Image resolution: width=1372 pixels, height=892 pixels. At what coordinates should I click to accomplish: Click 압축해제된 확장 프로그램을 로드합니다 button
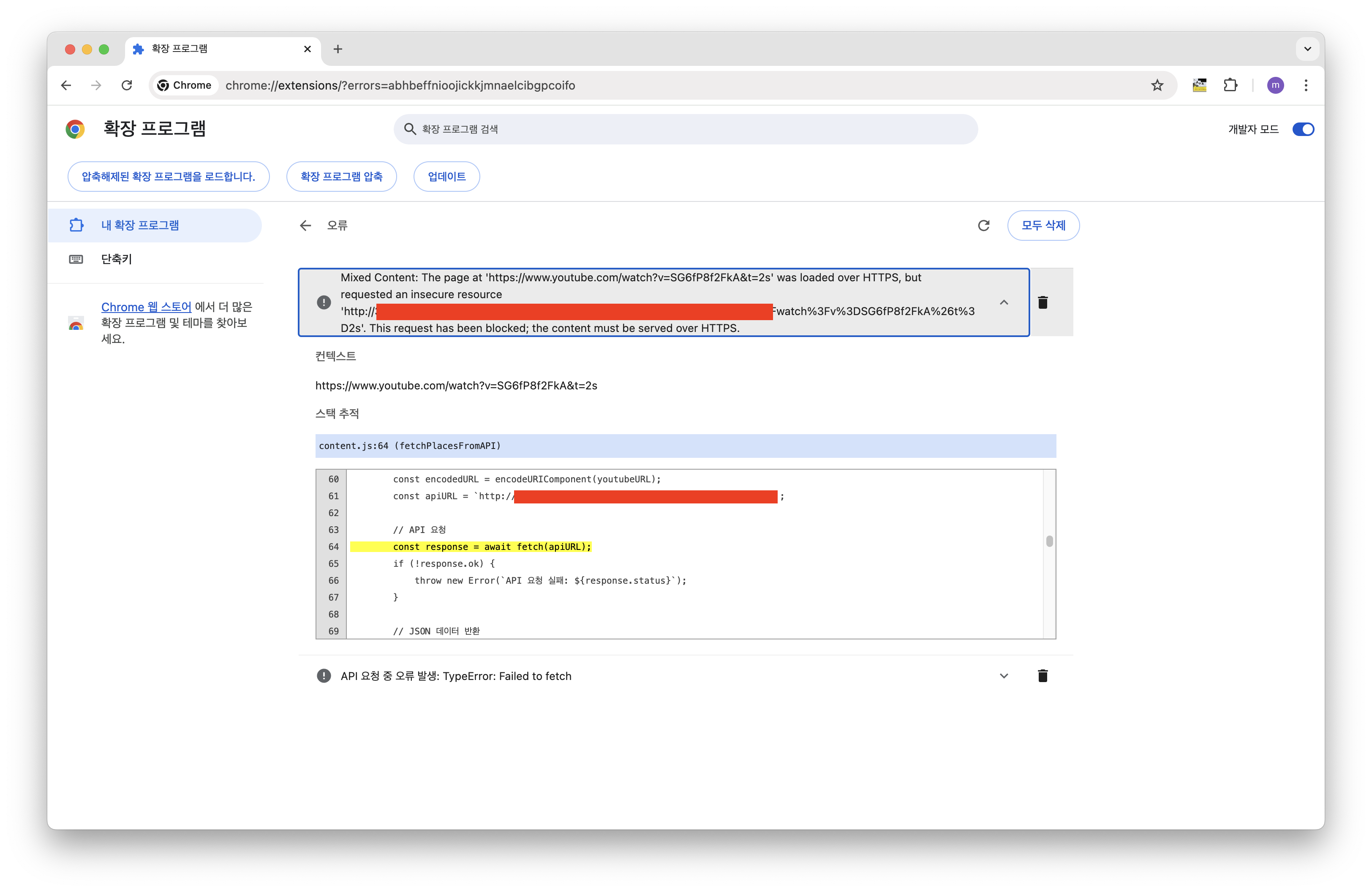168,176
